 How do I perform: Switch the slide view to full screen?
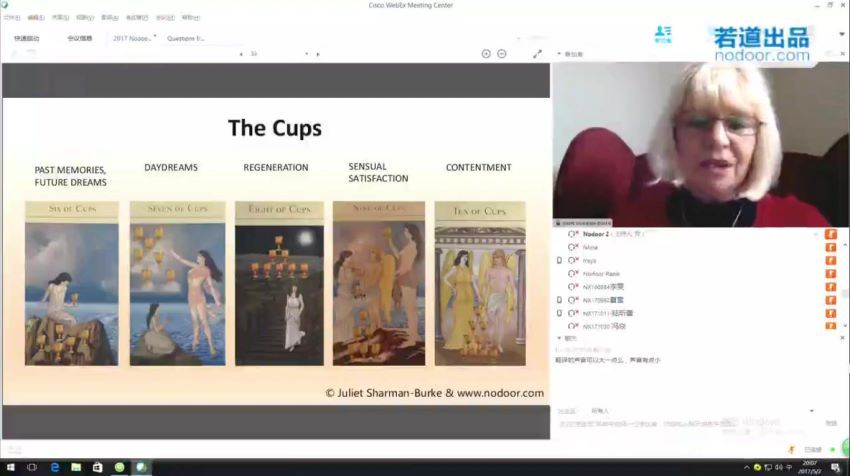(537, 54)
